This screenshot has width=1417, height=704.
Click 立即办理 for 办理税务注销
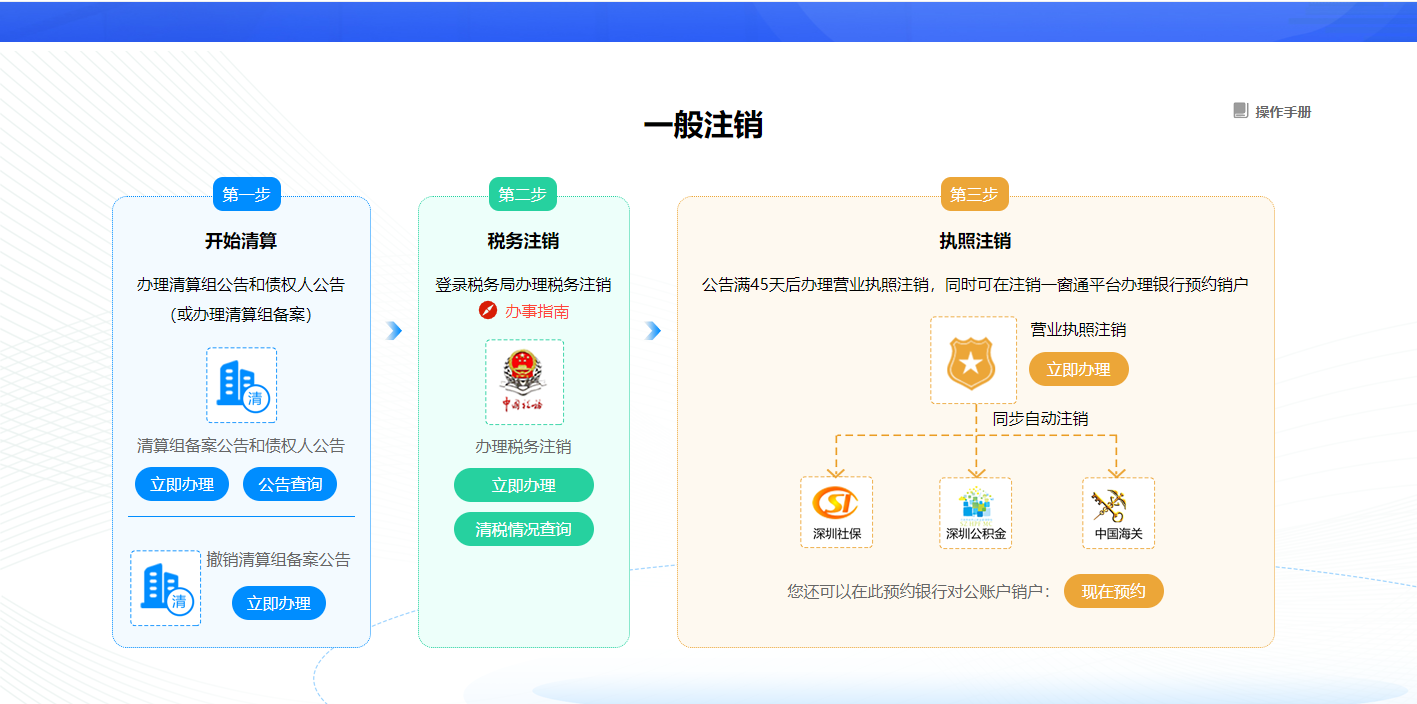[x=523, y=484]
